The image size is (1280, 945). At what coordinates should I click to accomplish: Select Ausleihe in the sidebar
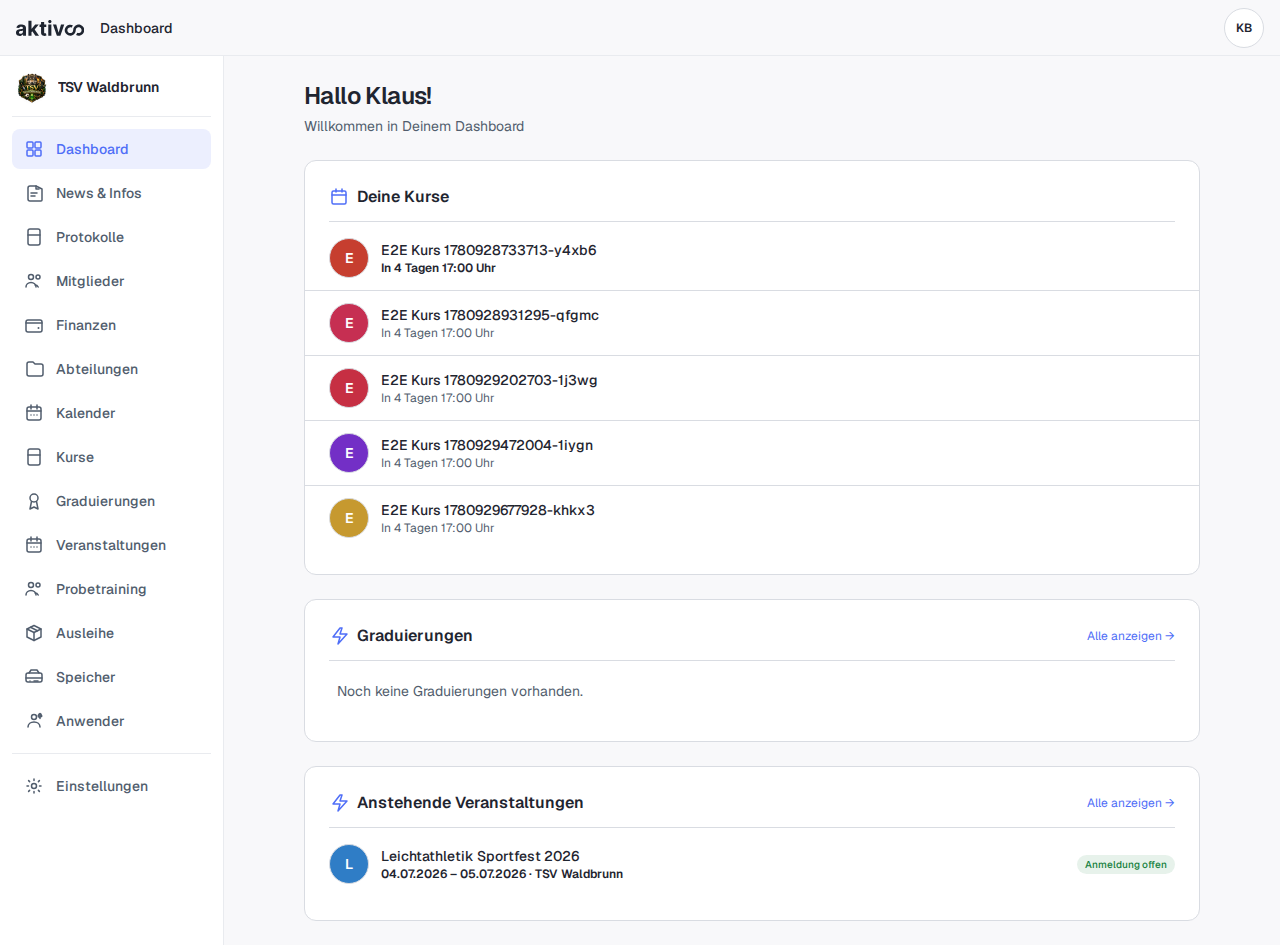pos(111,633)
